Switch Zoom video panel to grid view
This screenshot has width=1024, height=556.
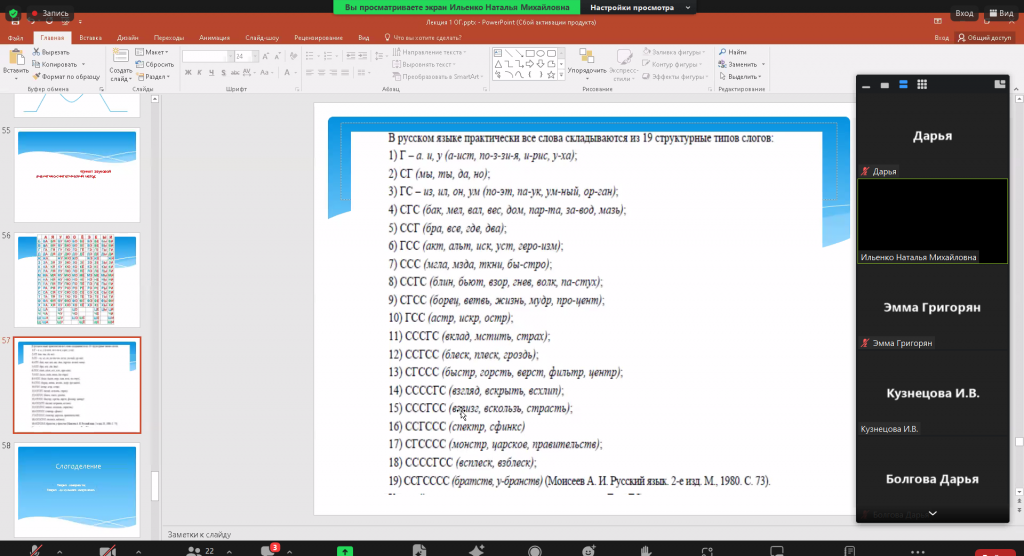[x=922, y=84]
